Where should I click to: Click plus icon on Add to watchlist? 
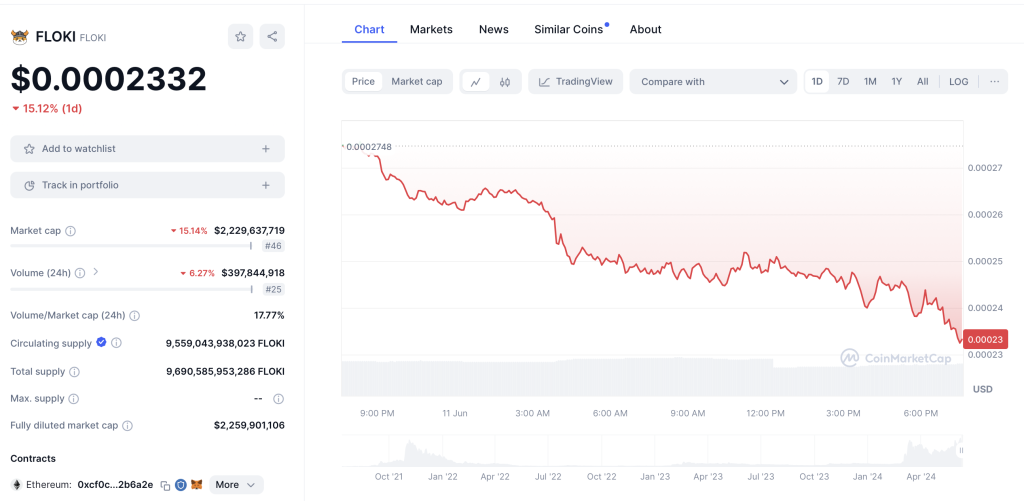266,149
